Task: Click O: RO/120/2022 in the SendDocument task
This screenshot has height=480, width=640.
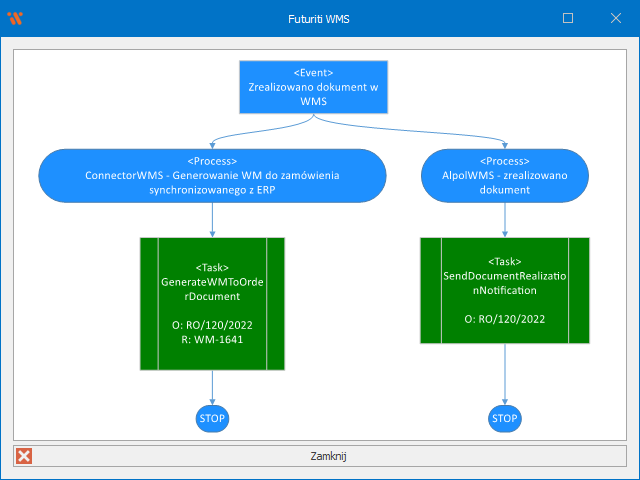Action: pos(505,319)
